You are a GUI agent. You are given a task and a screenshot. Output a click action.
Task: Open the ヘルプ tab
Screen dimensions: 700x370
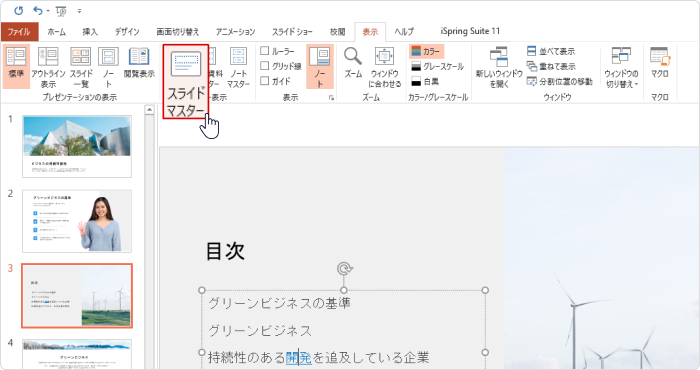[404, 32]
